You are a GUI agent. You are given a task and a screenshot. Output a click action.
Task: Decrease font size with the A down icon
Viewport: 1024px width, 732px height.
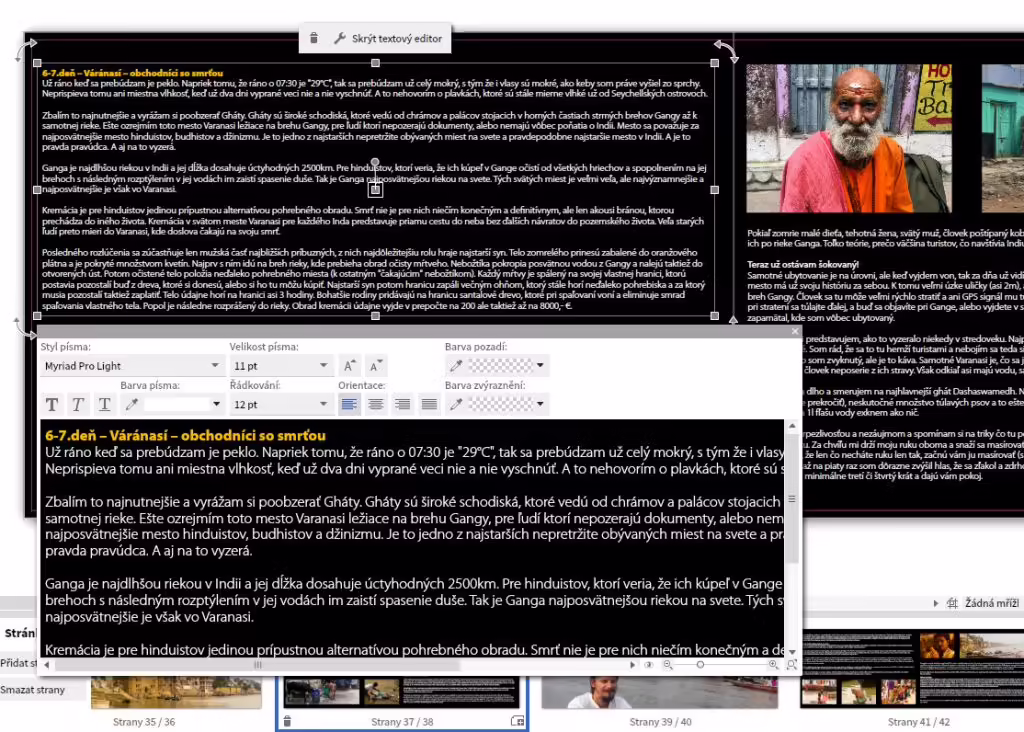coord(376,366)
